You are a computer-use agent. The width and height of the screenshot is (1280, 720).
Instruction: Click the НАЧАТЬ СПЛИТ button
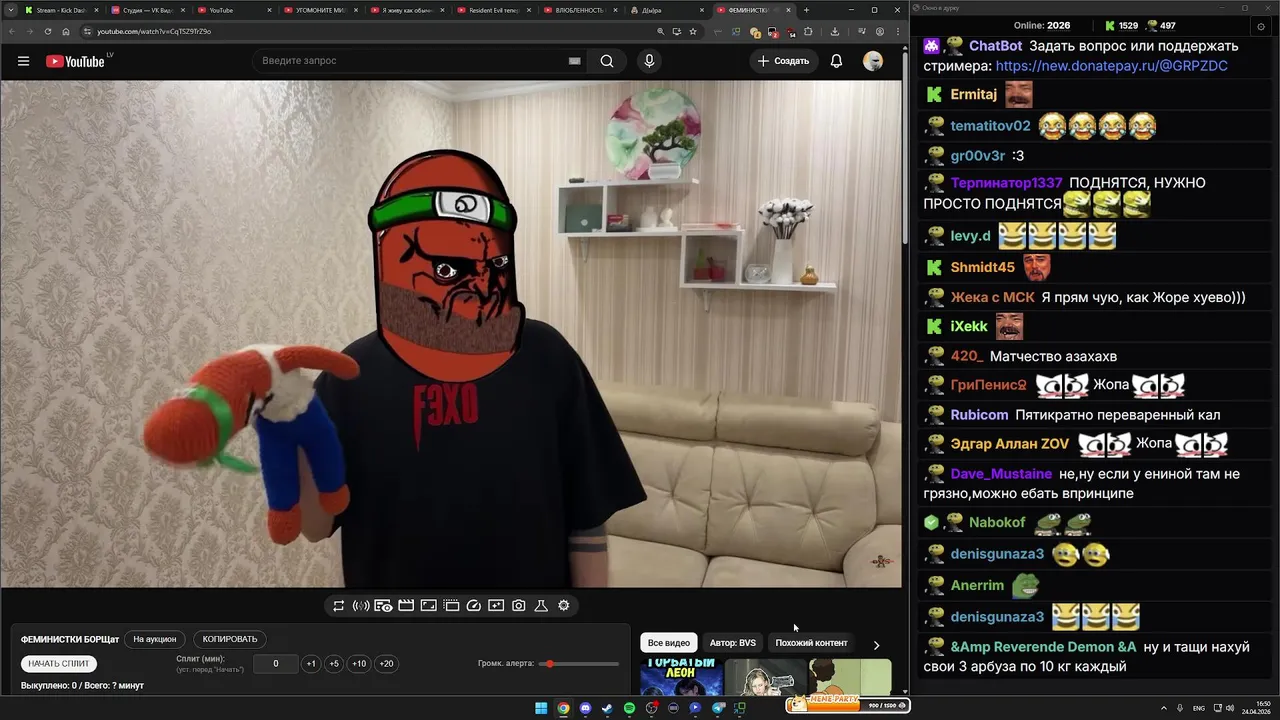[59, 663]
